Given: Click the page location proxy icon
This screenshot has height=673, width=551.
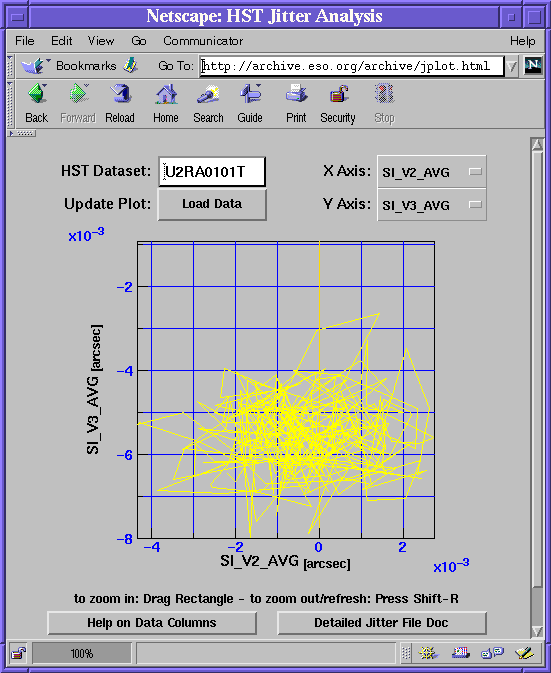Looking at the screenshot, I should (x=131, y=65).
